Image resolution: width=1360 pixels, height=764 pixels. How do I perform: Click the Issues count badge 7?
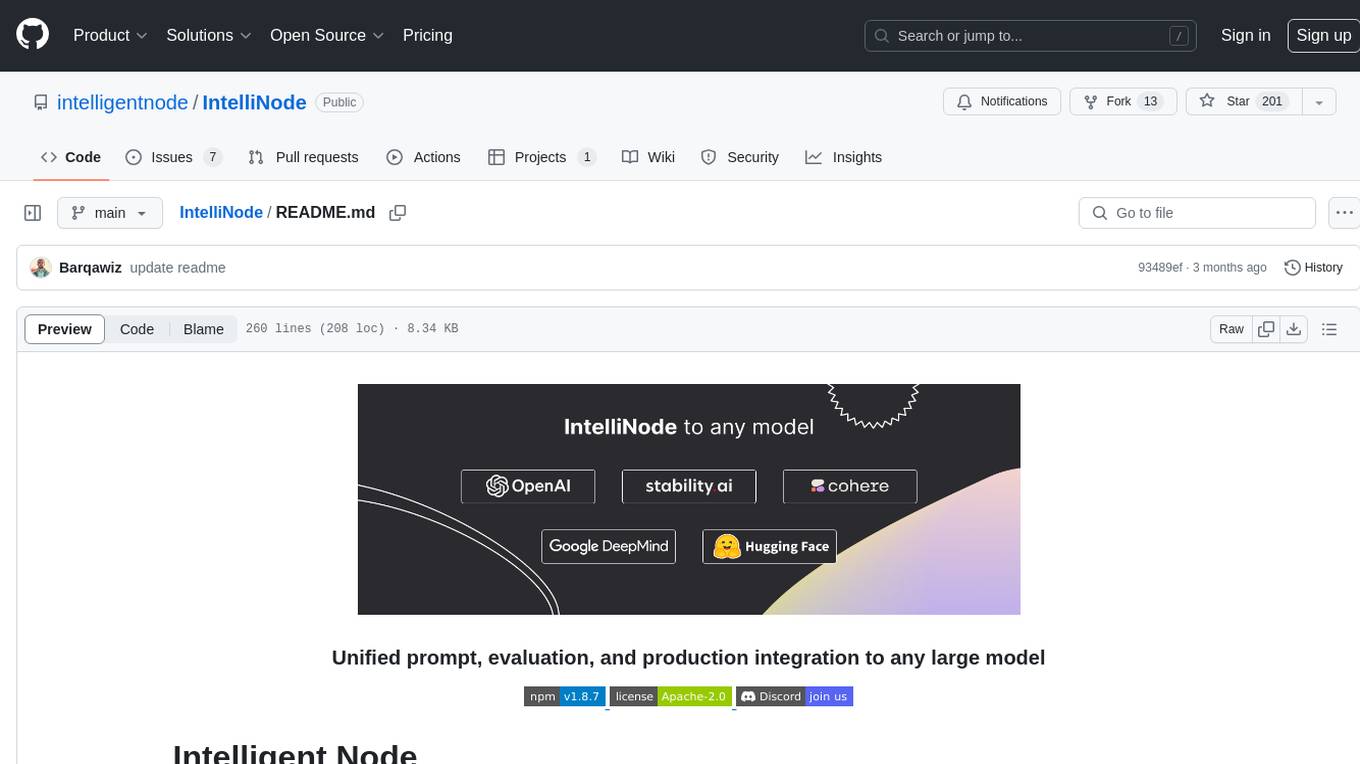(x=212, y=157)
